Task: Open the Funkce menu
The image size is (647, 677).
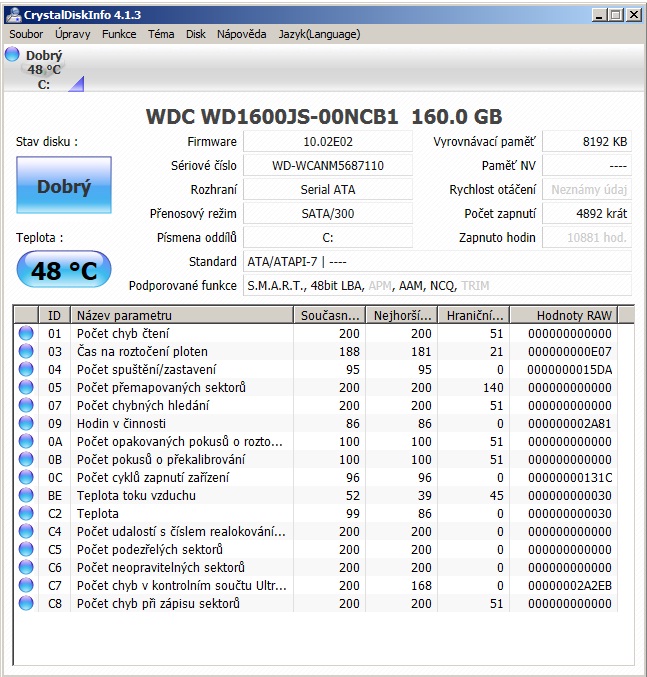Action: (119, 34)
